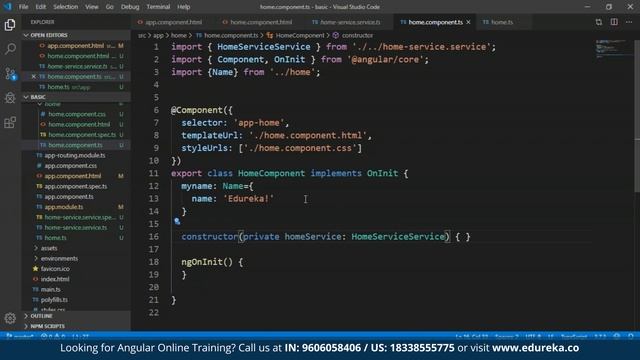
Task: Expand the environments folder
Action: point(59,258)
